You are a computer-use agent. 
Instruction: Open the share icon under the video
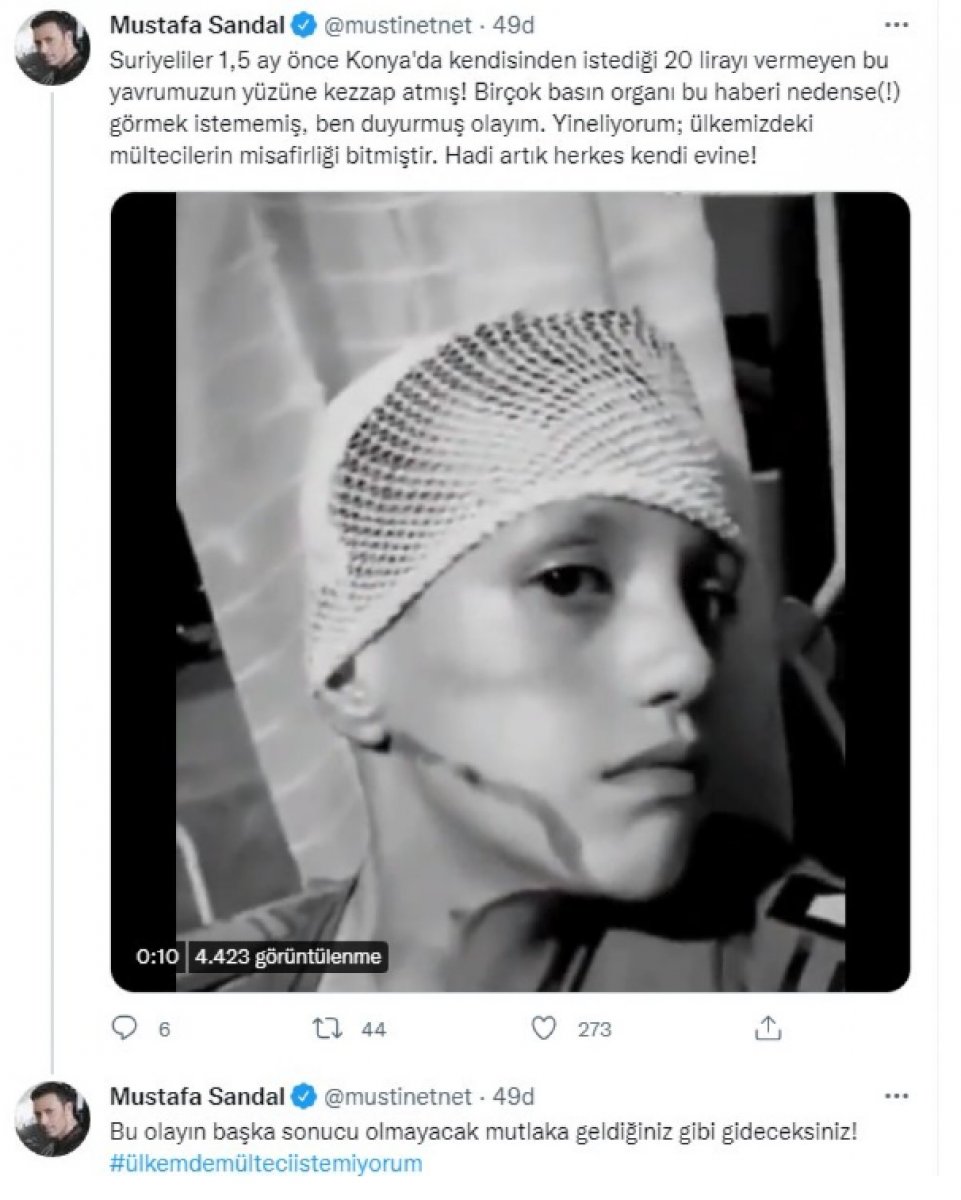[768, 1028]
